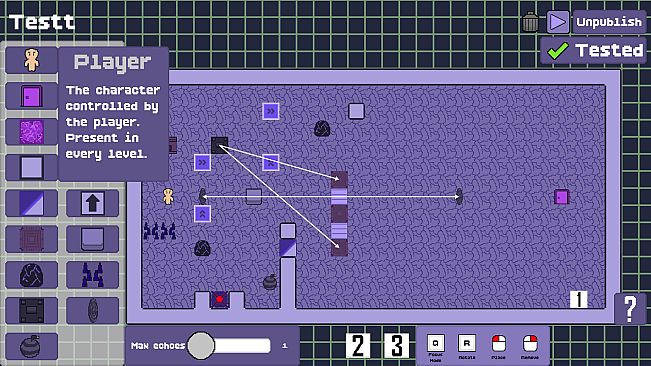
Task: Click the Unpublish button
Action: point(609,22)
